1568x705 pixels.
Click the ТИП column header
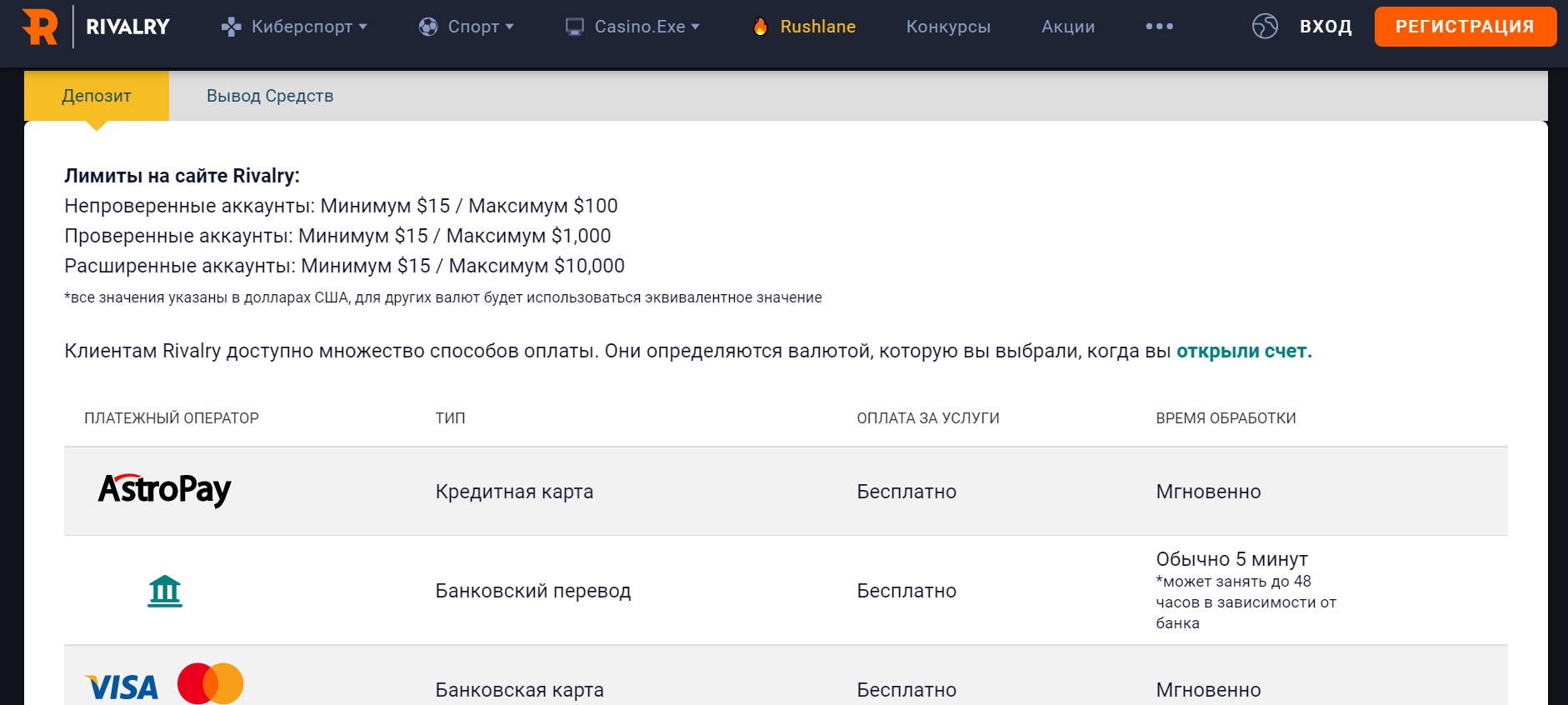point(450,418)
